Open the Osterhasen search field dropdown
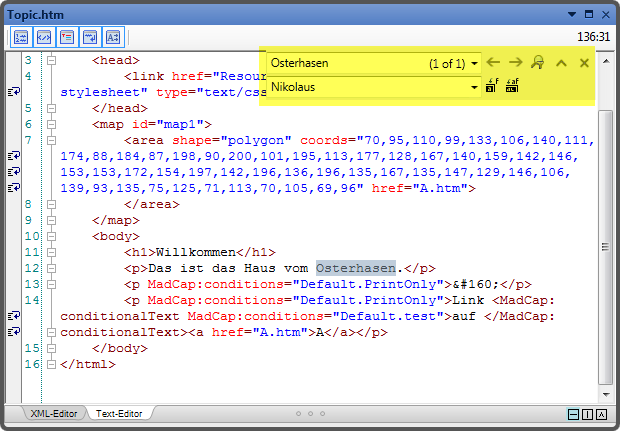The image size is (620, 431). [x=475, y=63]
